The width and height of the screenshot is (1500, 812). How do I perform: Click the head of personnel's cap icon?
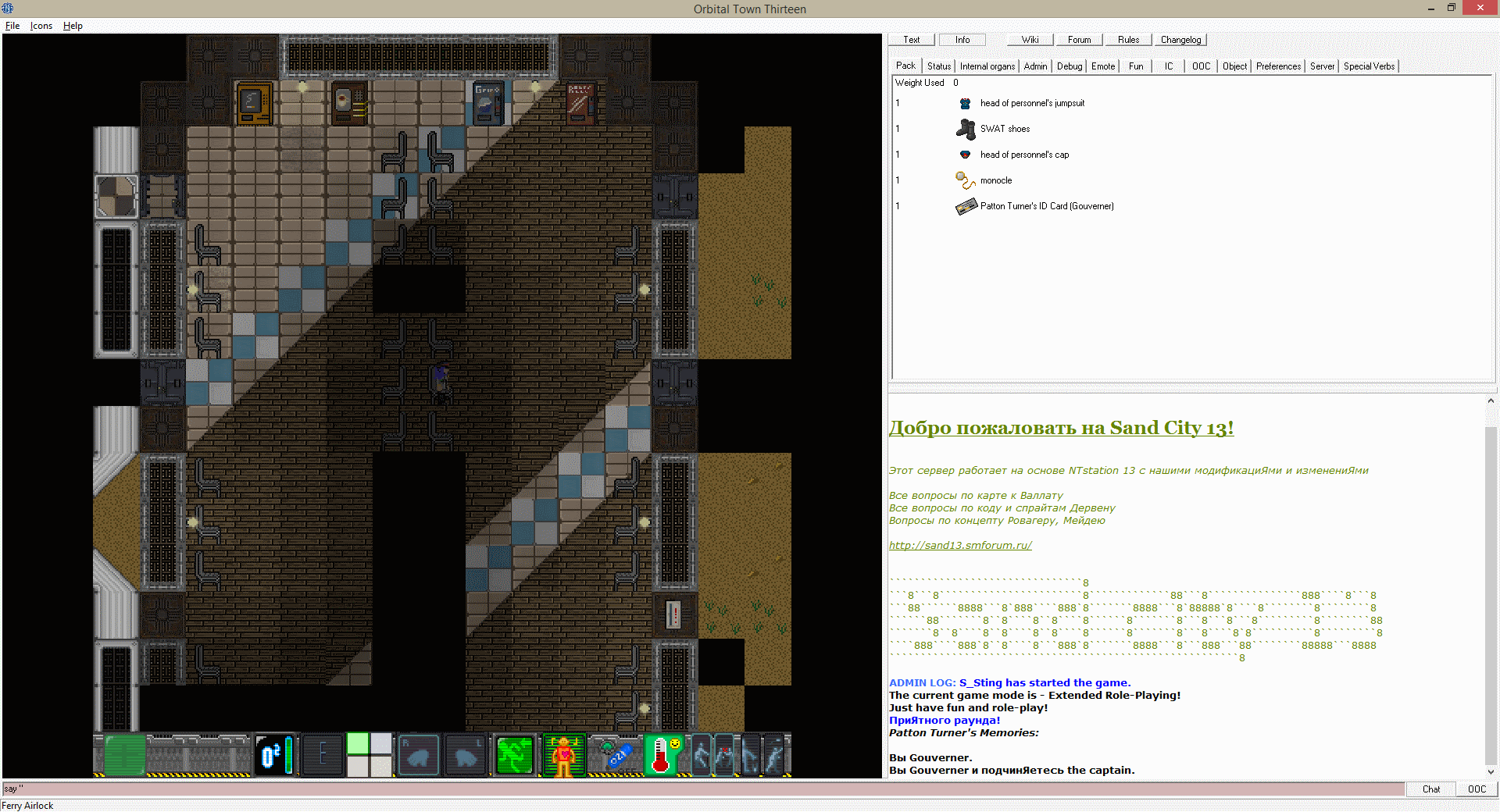click(965, 155)
